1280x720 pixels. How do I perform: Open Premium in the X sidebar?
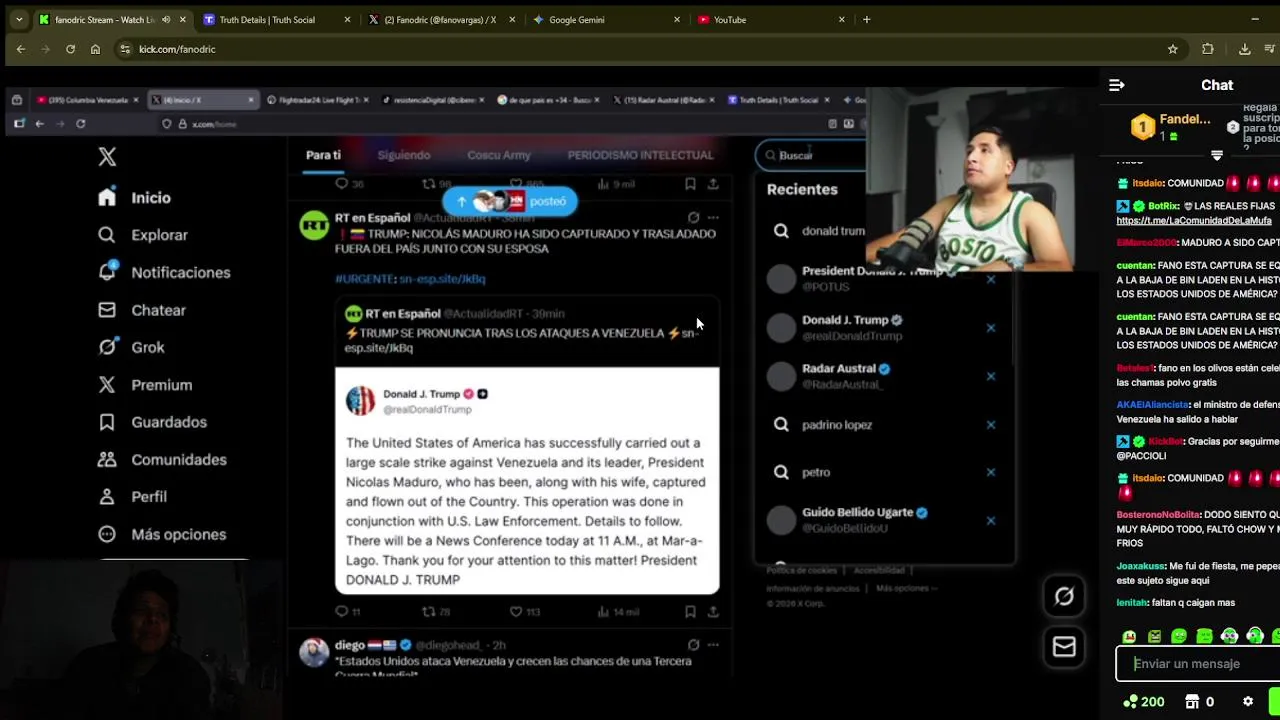point(145,385)
